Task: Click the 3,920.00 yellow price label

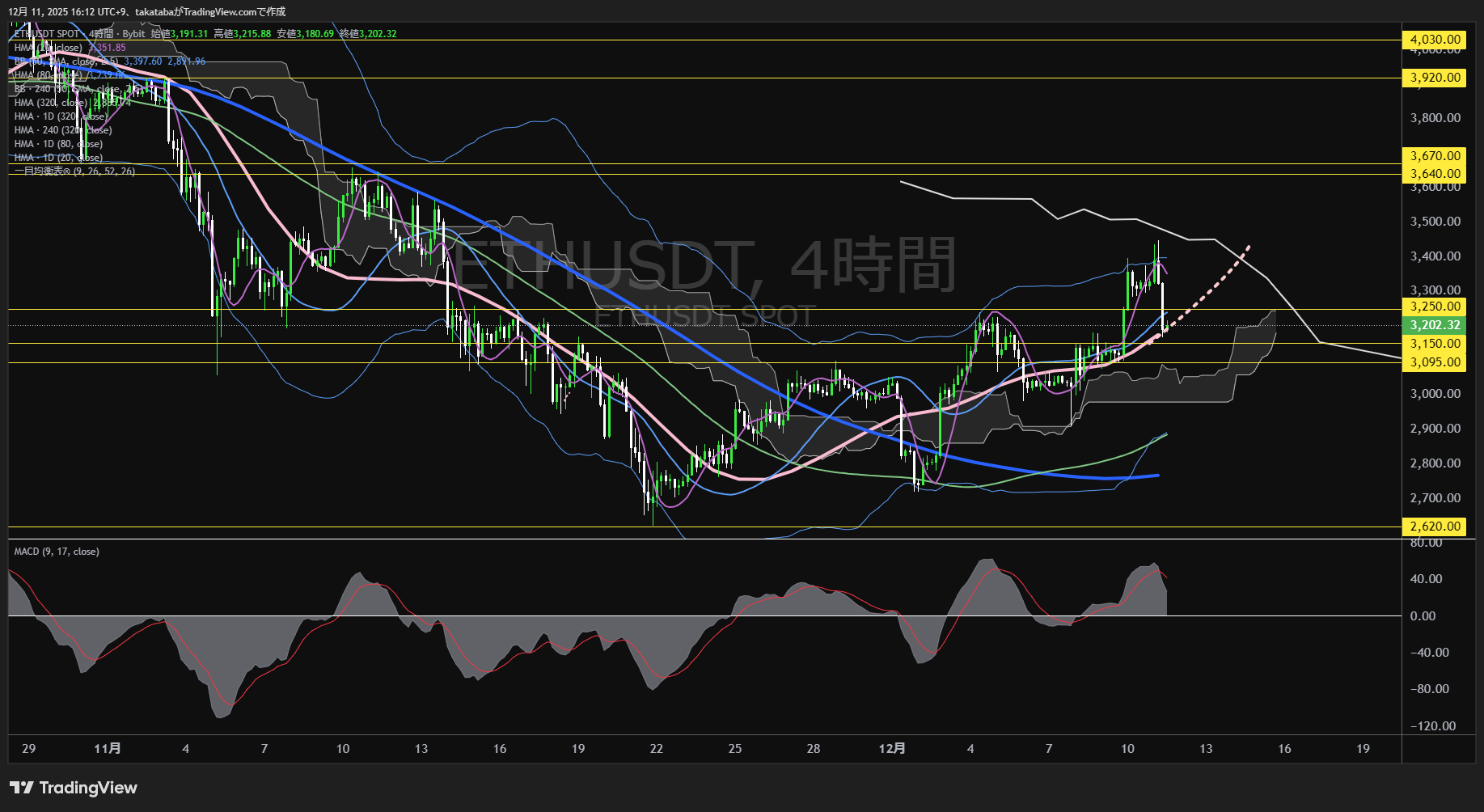Action: point(1435,78)
